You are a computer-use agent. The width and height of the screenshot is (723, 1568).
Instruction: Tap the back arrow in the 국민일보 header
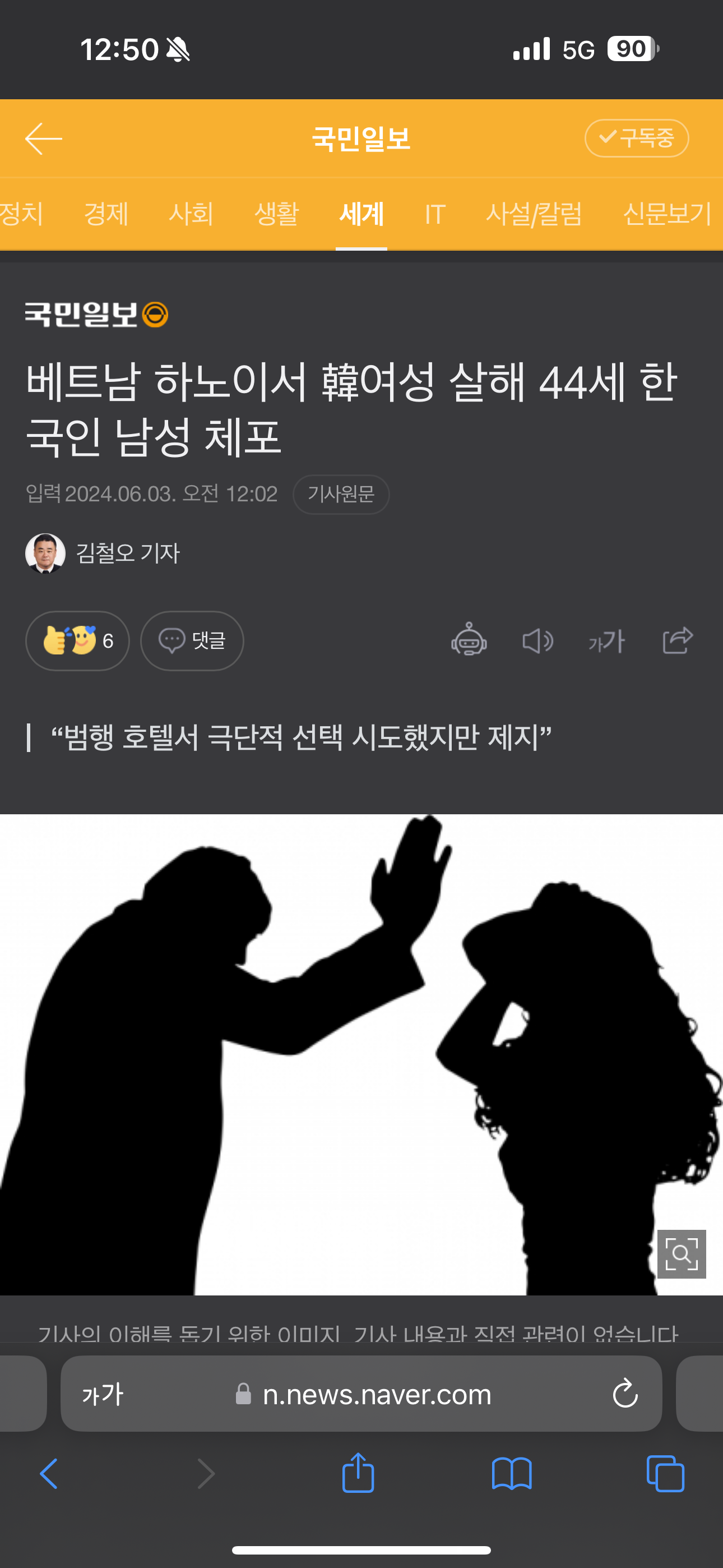point(43,139)
